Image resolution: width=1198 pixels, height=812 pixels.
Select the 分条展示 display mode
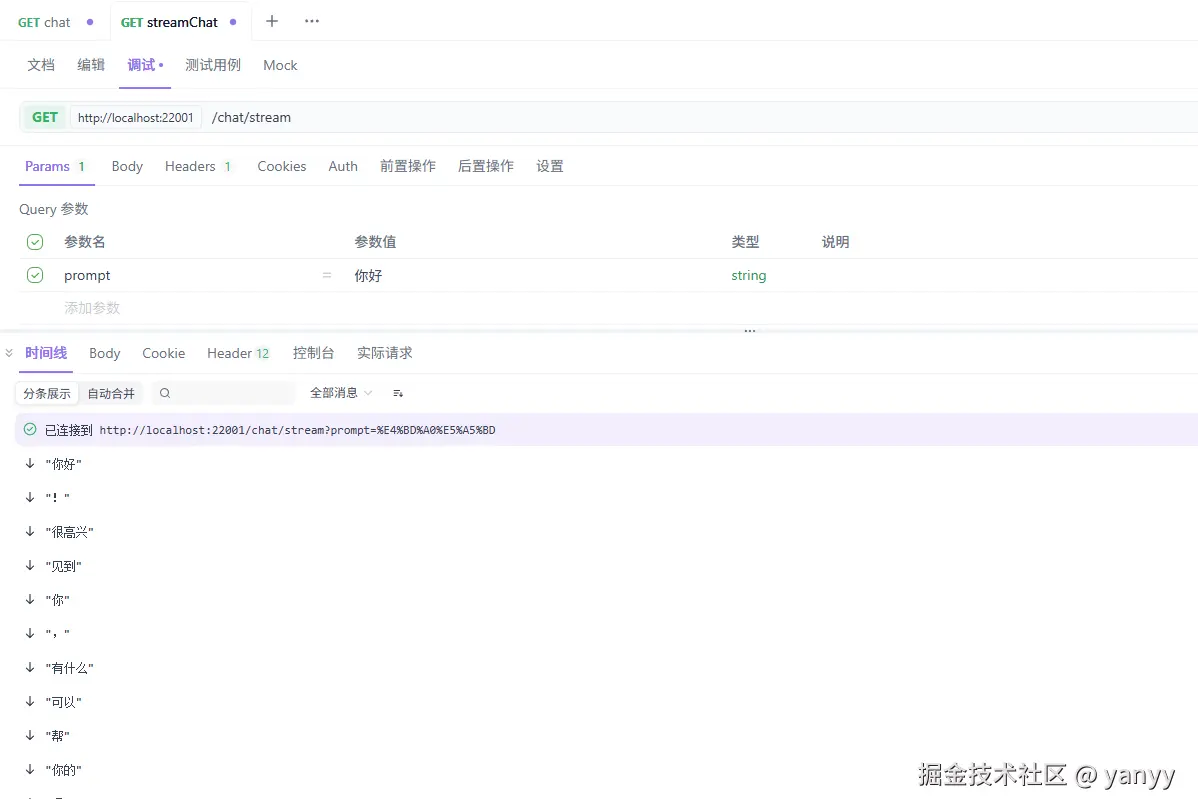tap(47, 393)
